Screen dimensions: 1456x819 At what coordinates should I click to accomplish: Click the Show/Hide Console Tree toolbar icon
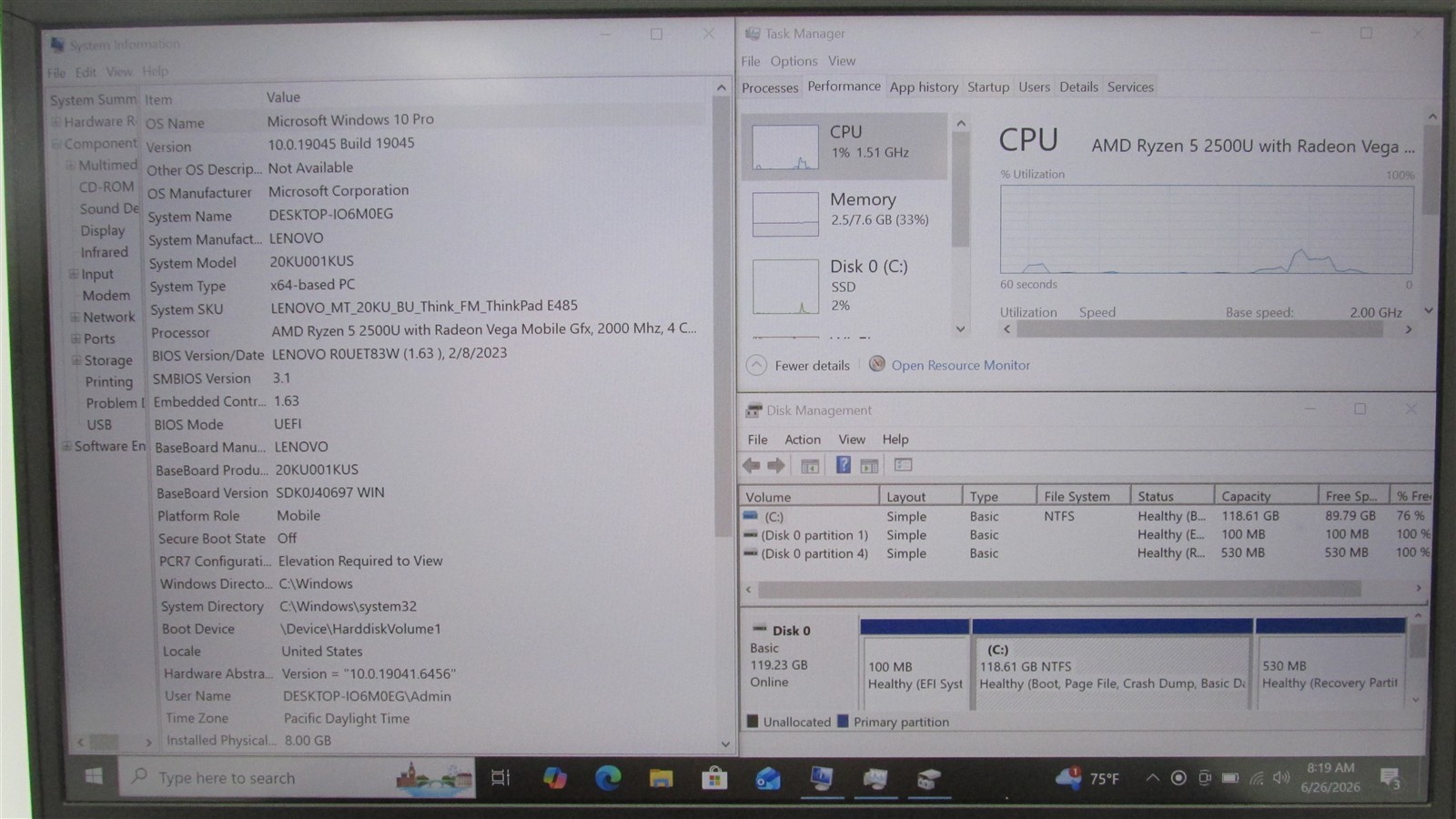pos(810,466)
